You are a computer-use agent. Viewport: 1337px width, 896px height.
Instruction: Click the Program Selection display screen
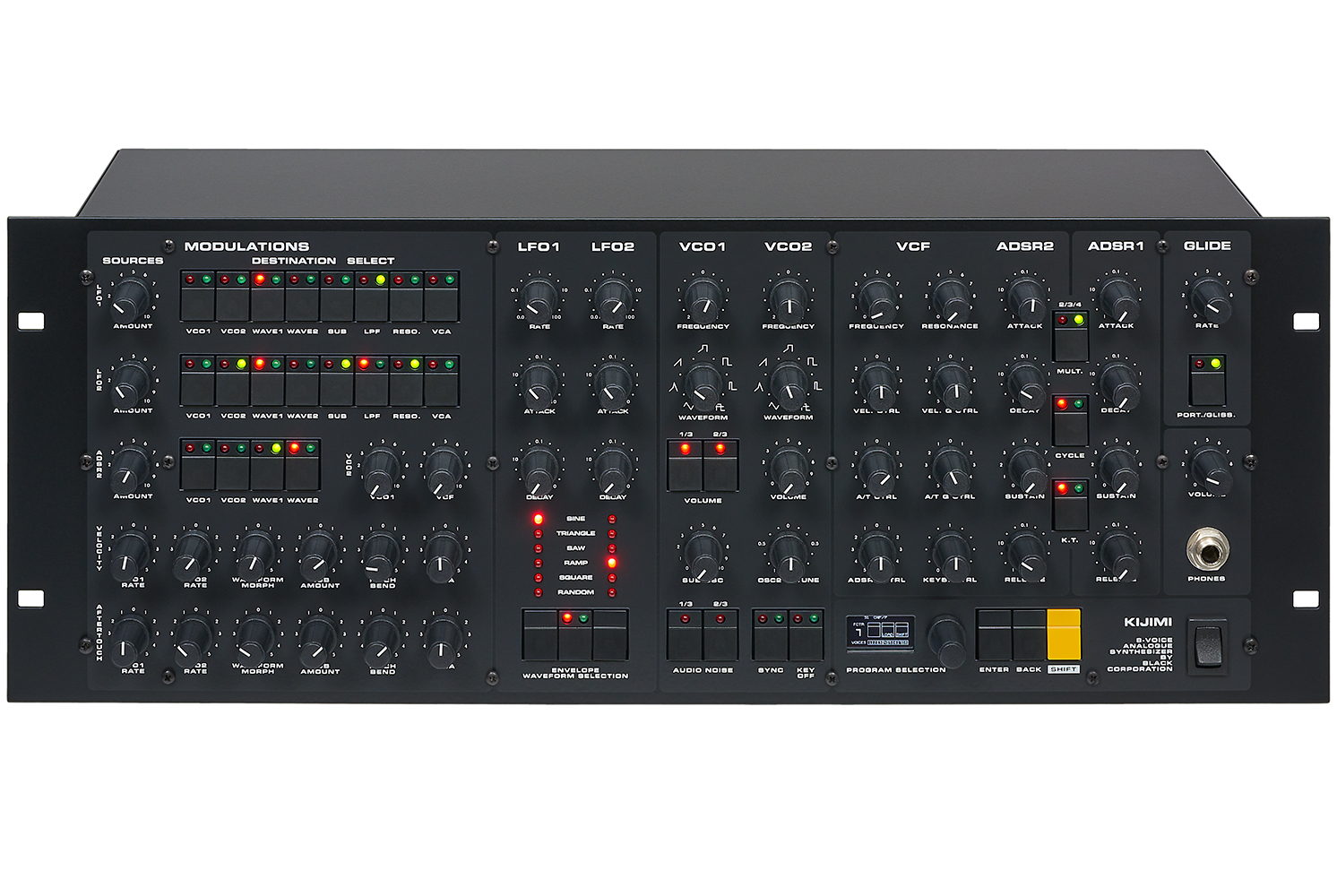[880, 633]
